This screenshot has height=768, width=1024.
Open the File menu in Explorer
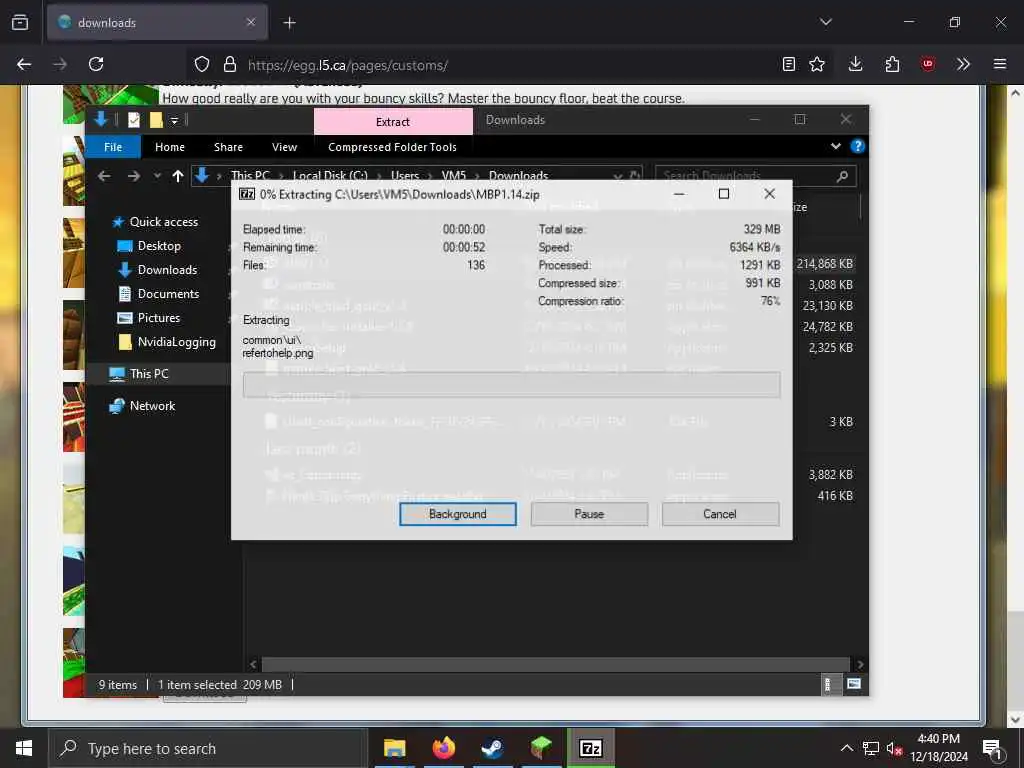point(113,147)
